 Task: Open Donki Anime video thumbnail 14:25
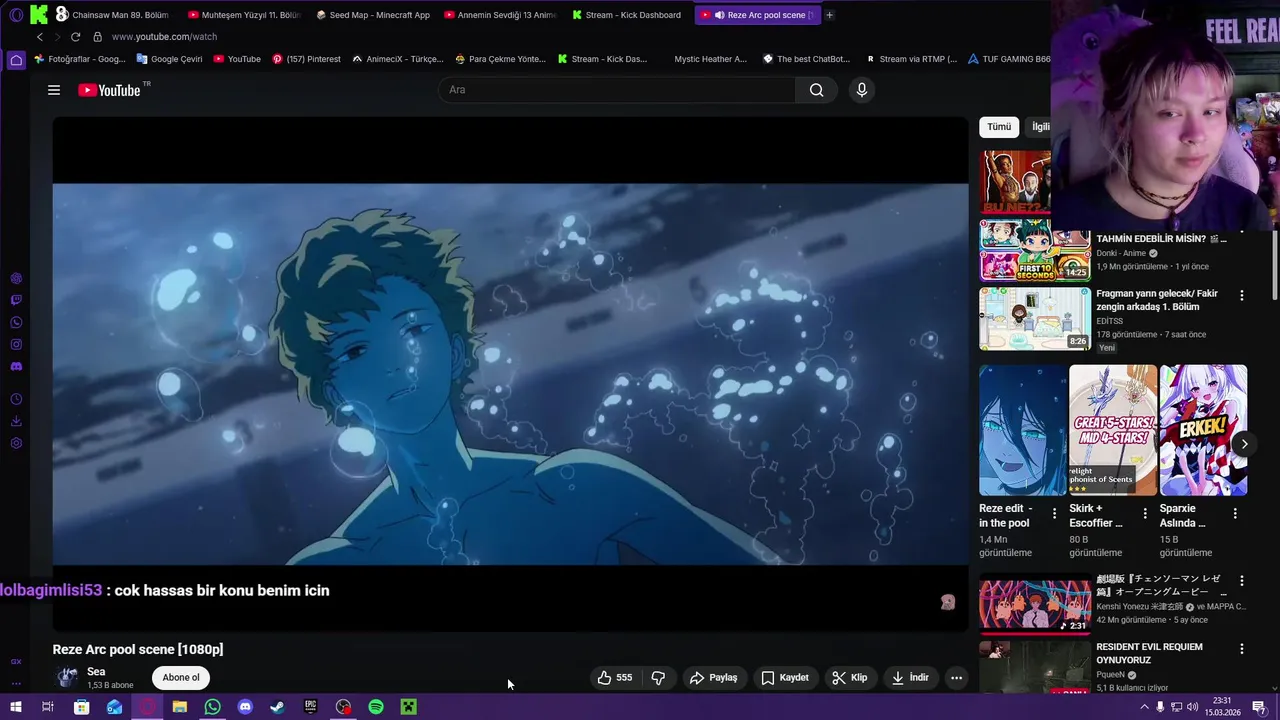tap(1035, 250)
